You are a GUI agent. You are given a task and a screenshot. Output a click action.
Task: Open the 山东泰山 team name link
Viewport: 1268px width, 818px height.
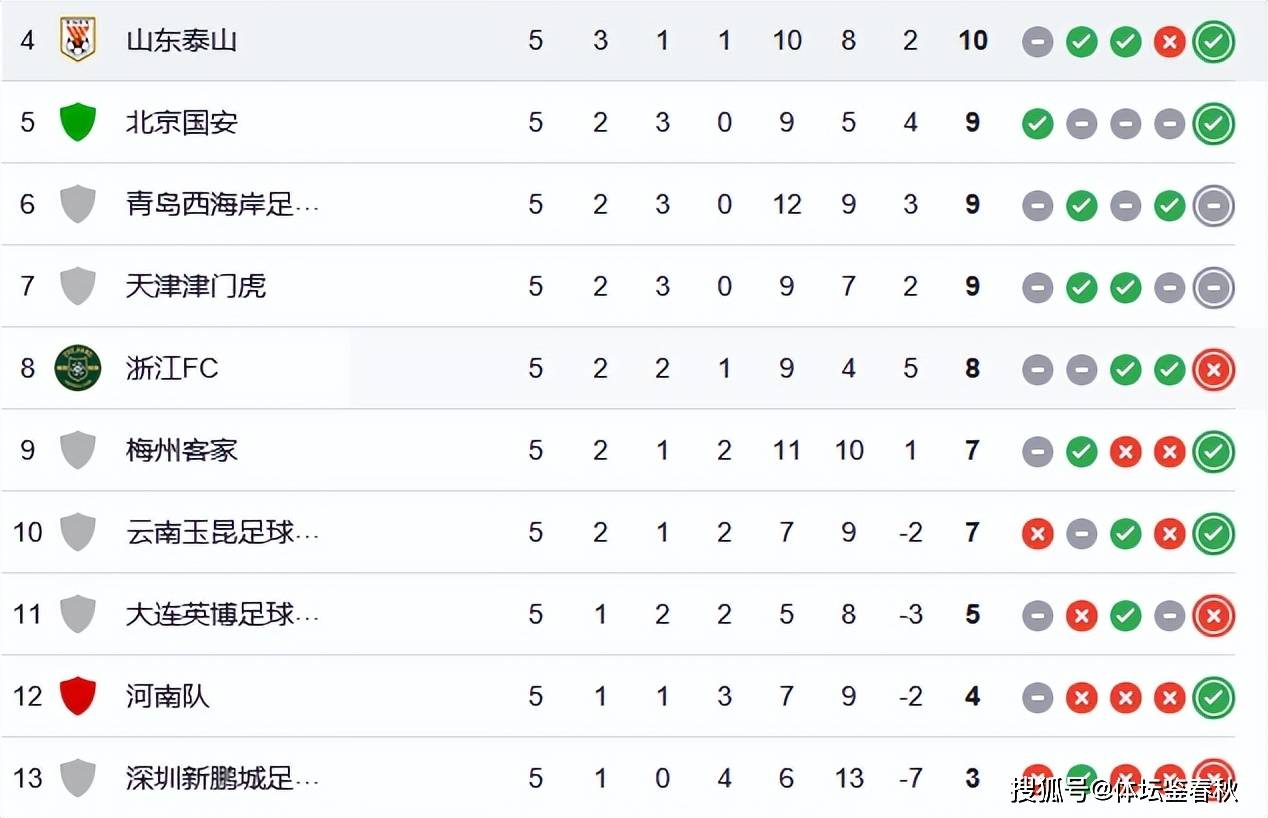181,40
